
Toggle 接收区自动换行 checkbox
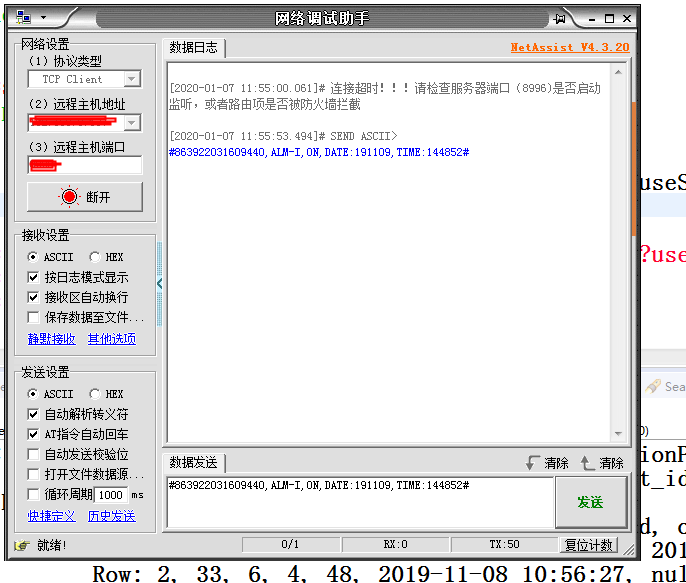(x=33, y=297)
